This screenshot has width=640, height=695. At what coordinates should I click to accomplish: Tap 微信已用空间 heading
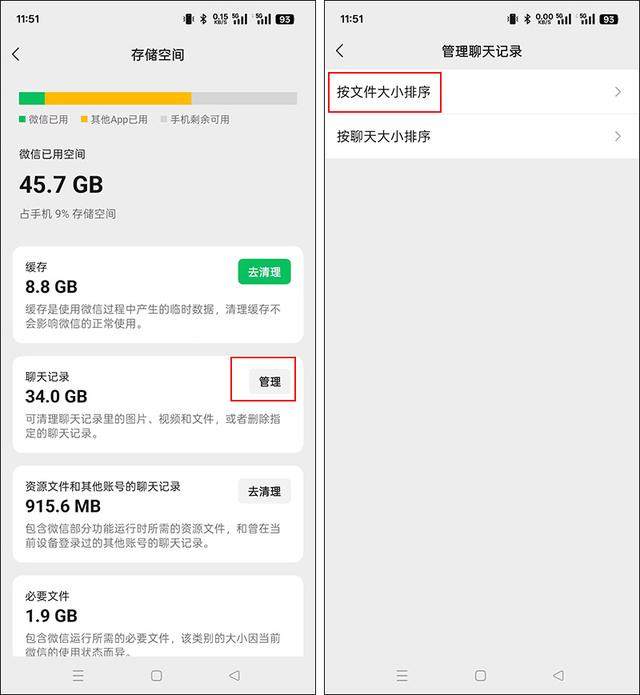(52, 154)
